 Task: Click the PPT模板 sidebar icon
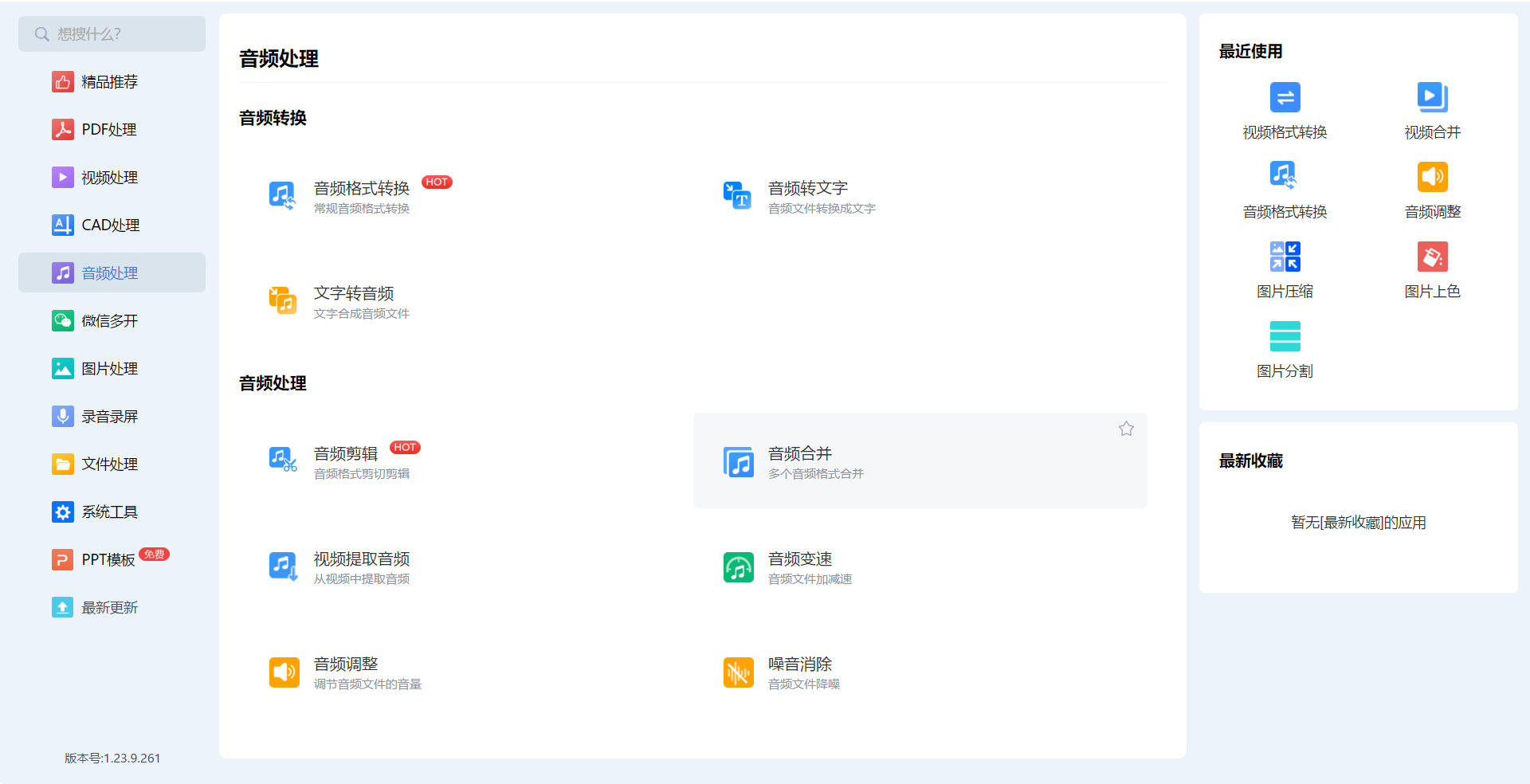point(63,559)
